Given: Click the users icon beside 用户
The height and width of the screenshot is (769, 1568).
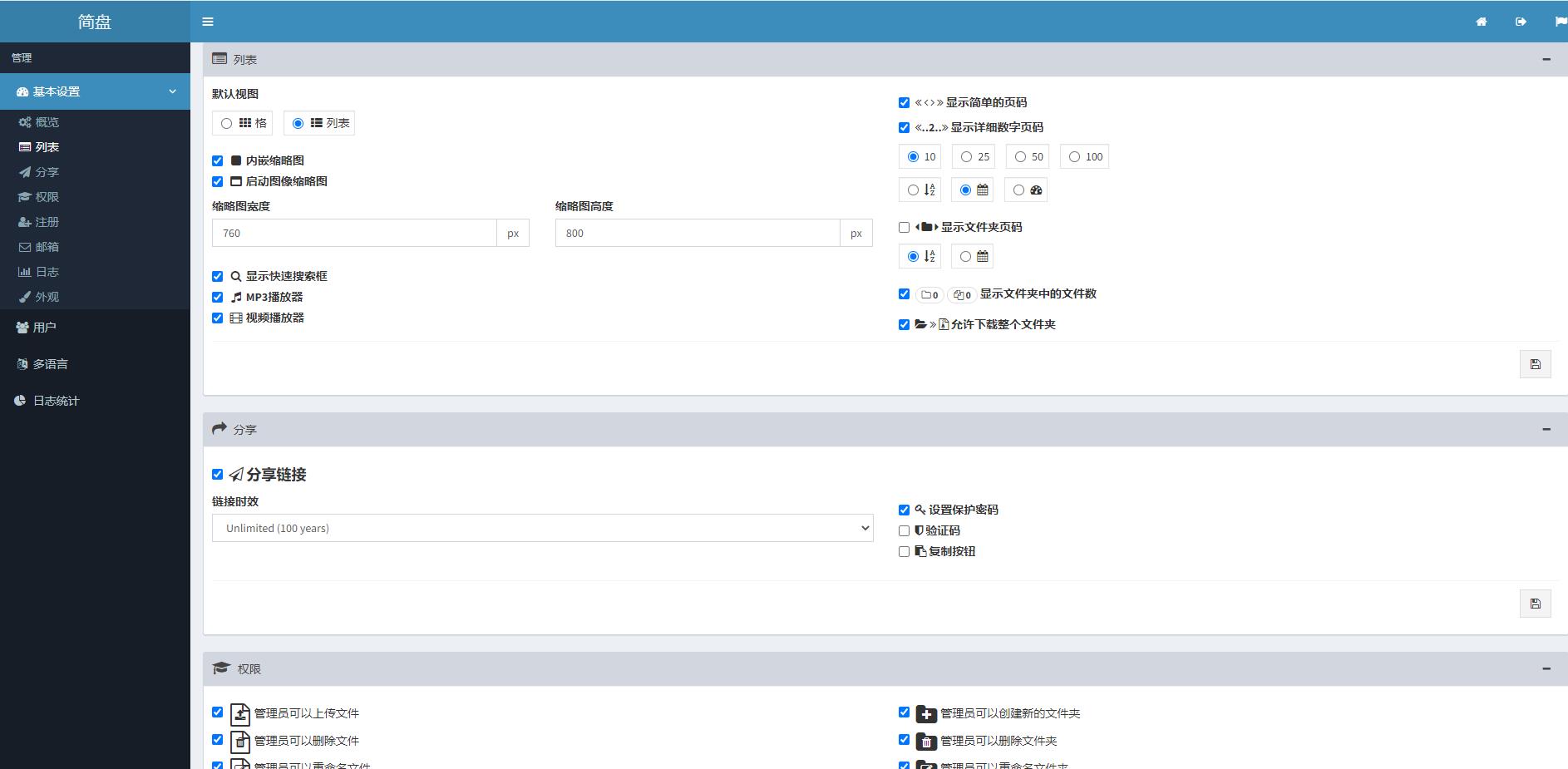Looking at the screenshot, I should [x=22, y=328].
